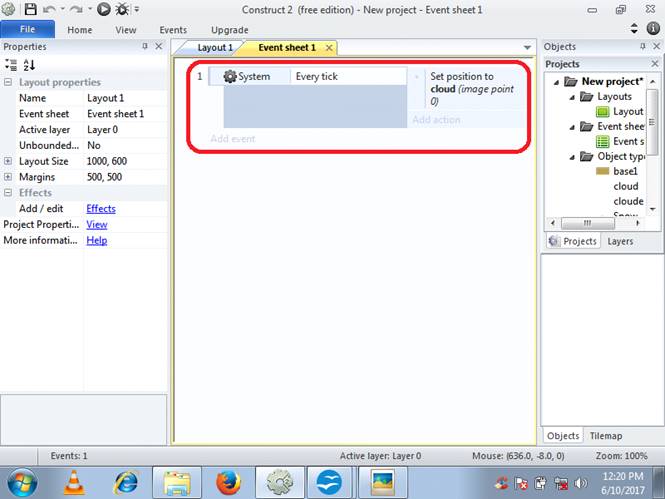Screen dimensions: 665x499
Task: Toggle ribbon minimize up-down arrows
Action: [634, 28]
